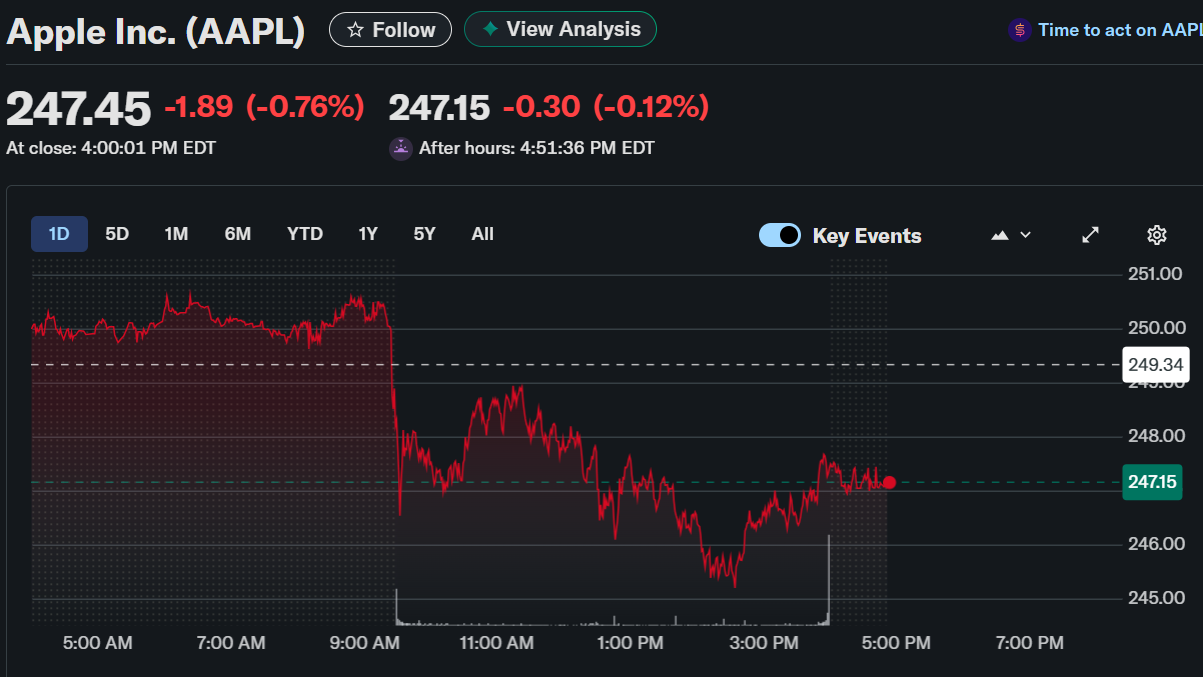Screen dimensions: 1203x677
Task: Toggle the Key Events switch
Action: pyautogui.click(x=780, y=235)
